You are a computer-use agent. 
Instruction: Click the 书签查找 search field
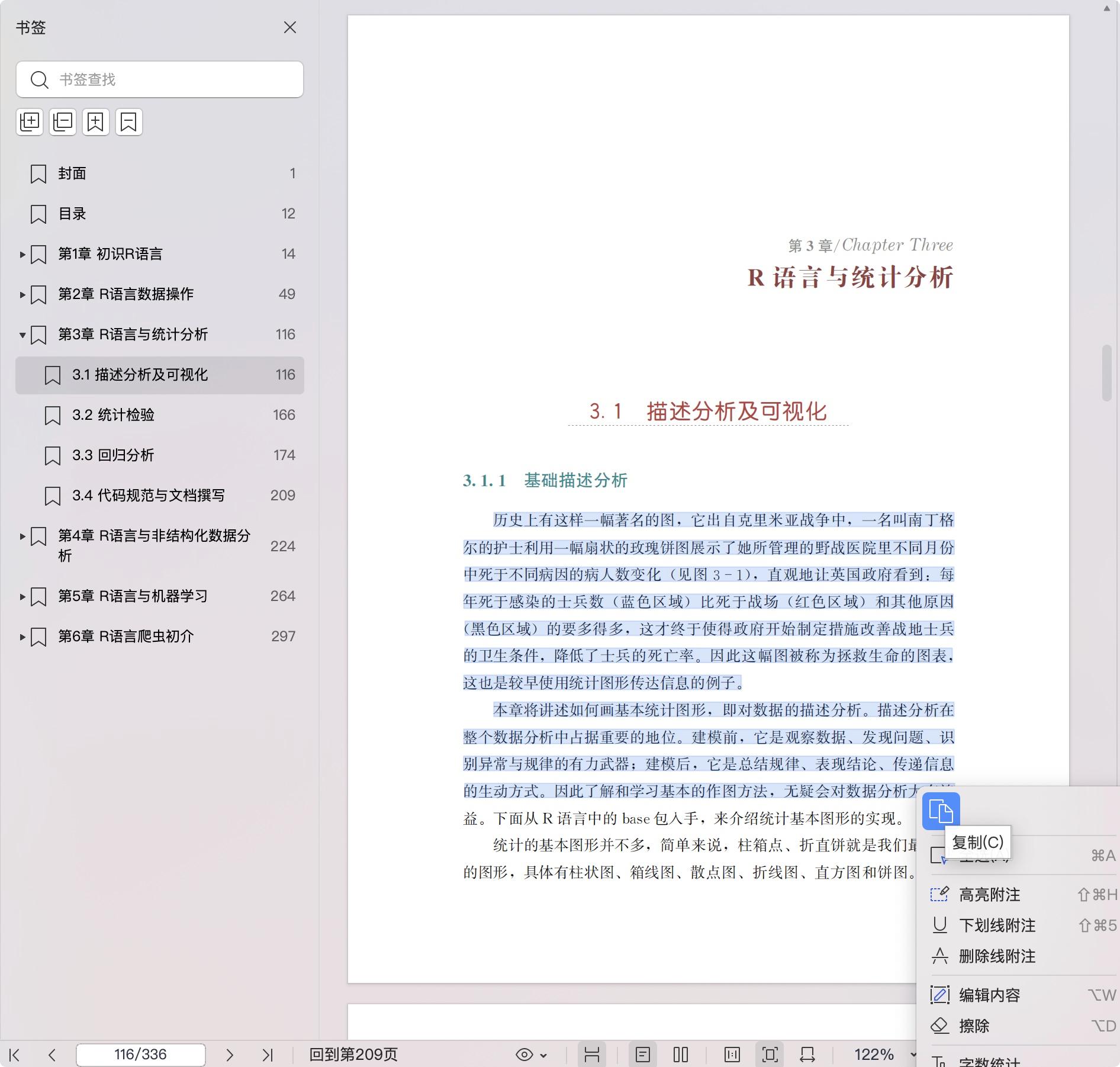tap(172, 79)
